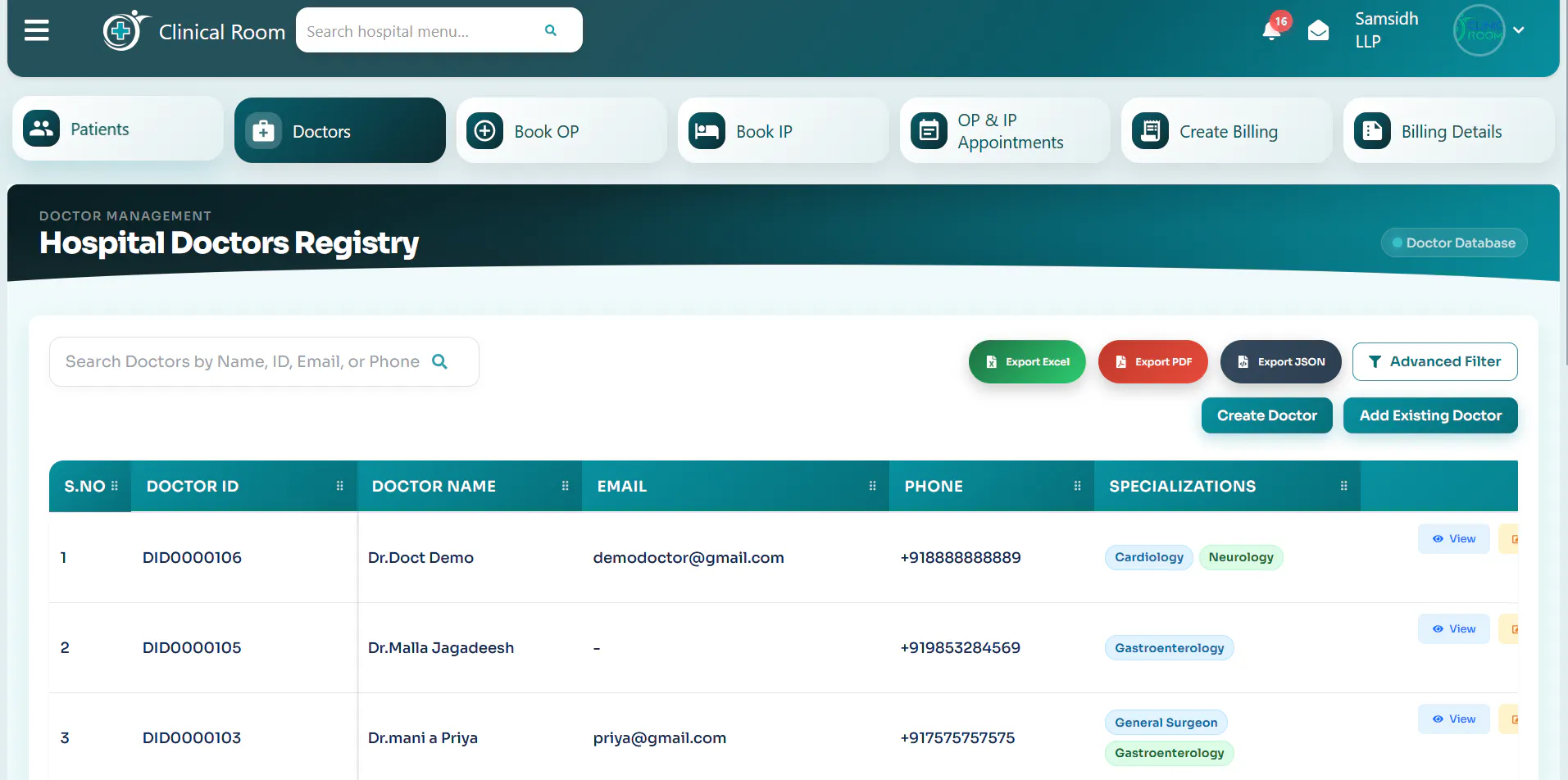Click the hospital menu search magnifier
The image size is (1568, 780).
click(x=551, y=30)
